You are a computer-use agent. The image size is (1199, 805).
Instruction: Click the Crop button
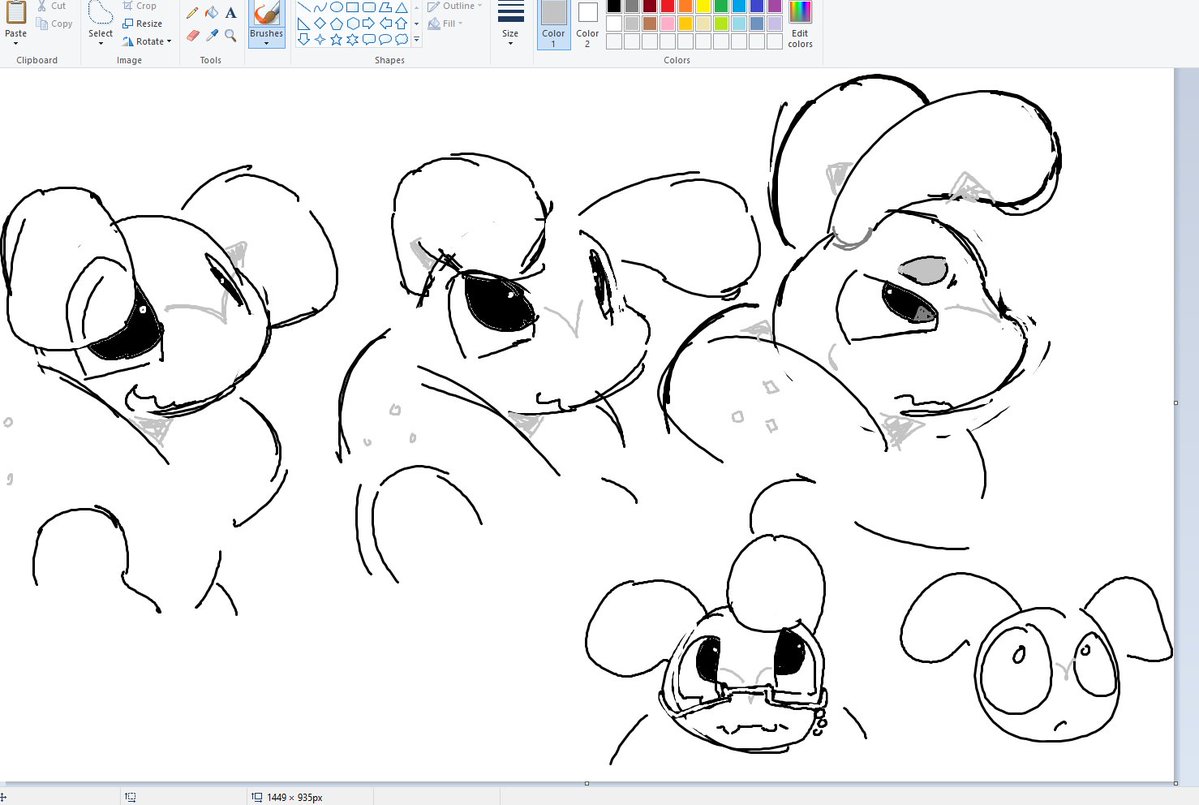click(x=140, y=6)
